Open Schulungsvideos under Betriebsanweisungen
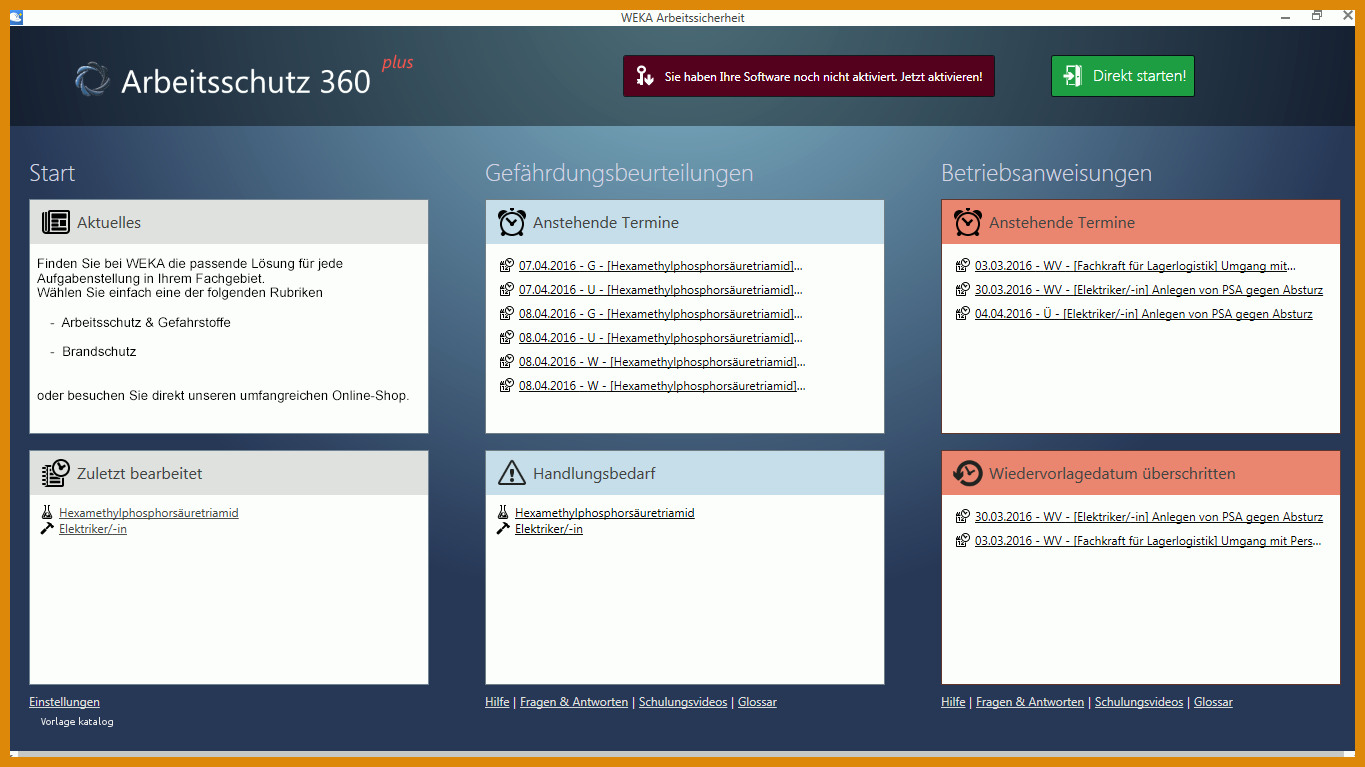Screen dimensions: 1365x767 tap(1139, 702)
